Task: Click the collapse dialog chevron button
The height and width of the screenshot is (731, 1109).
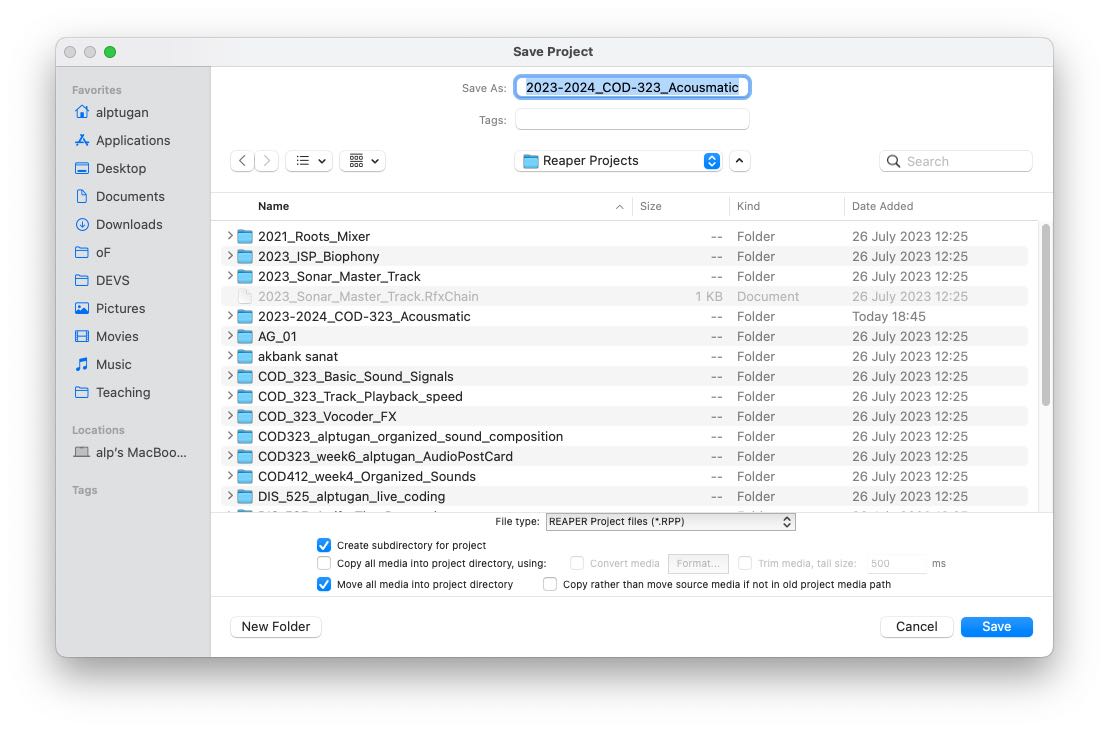Action: click(x=739, y=161)
